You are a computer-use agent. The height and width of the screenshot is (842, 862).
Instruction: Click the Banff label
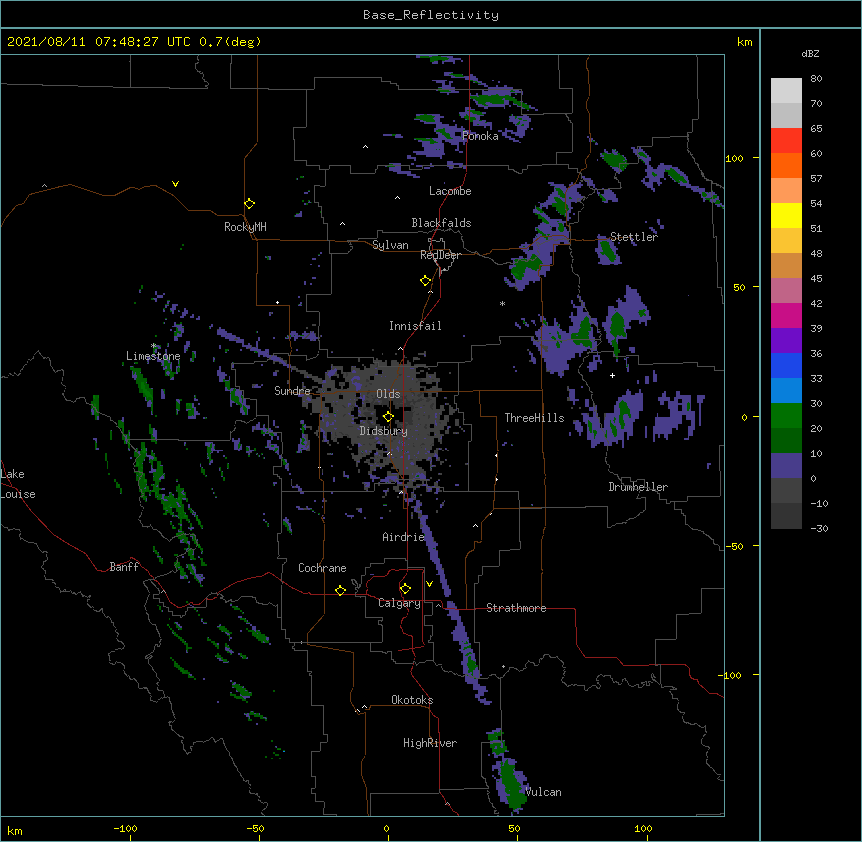[x=124, y=567]
